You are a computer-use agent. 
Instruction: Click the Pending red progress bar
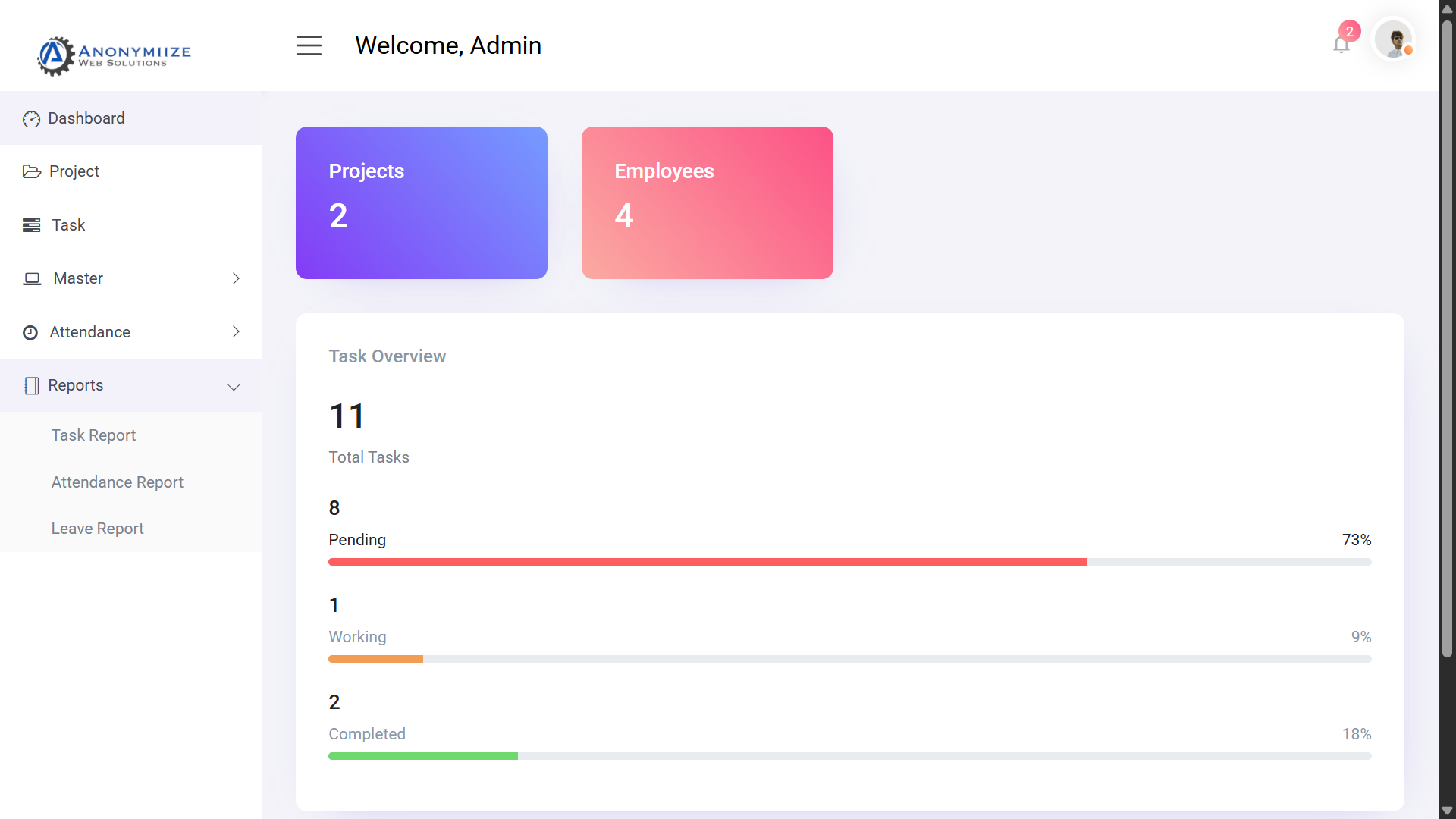coord(708,562)
